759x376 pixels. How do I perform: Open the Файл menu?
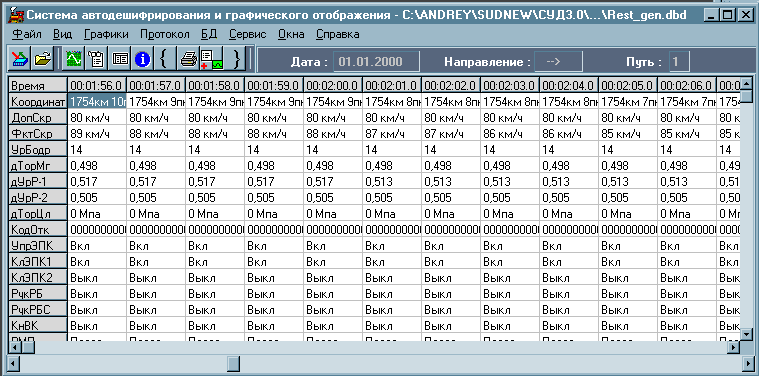[27, 34]
